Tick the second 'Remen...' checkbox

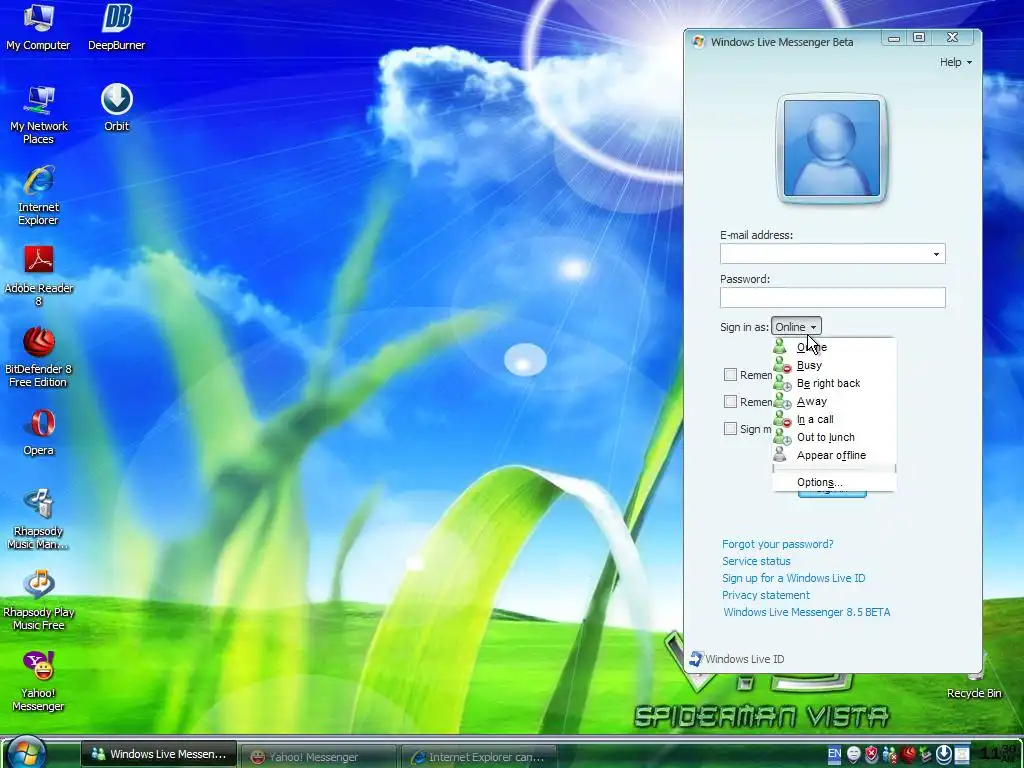730,401
